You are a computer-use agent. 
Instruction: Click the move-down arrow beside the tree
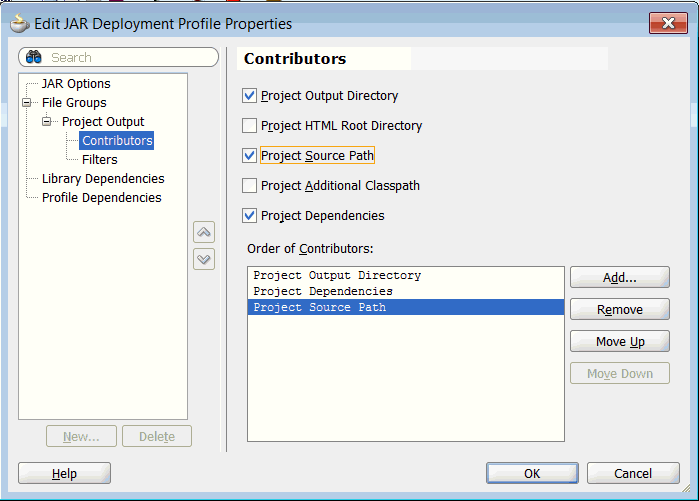204,259
